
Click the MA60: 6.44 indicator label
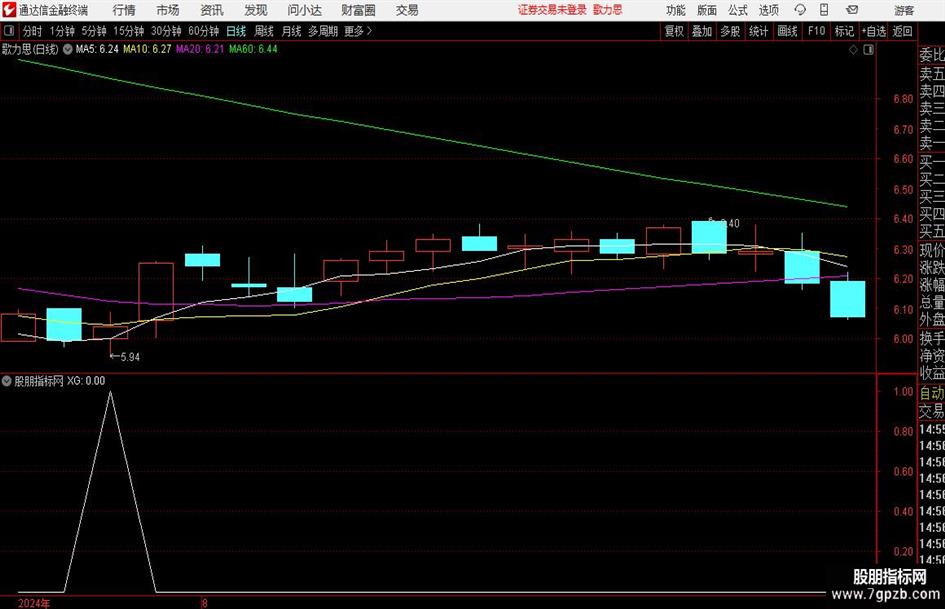pyautogui.click(x=253, y=49)
